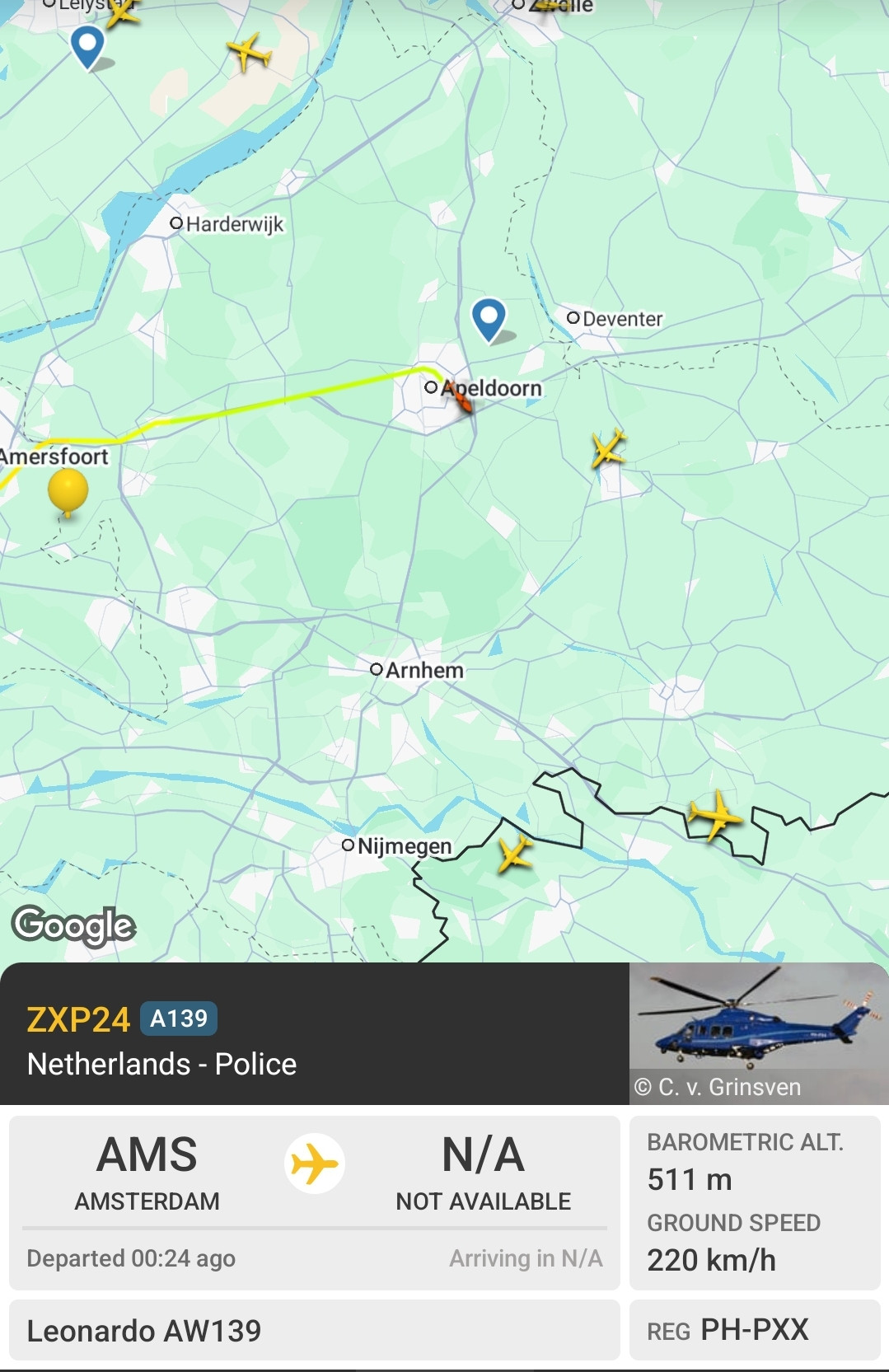Tap the blue location pin near Deventer

(x=489, y=320)
